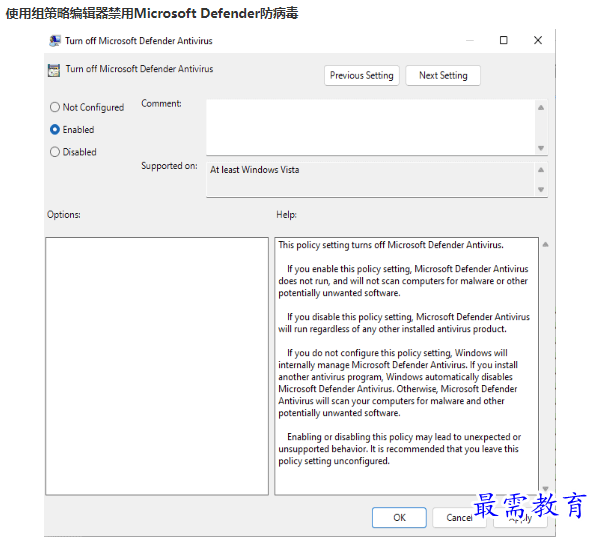595x537 pixels.
Task: Maximize the policy dialog window
Action: 504,40
